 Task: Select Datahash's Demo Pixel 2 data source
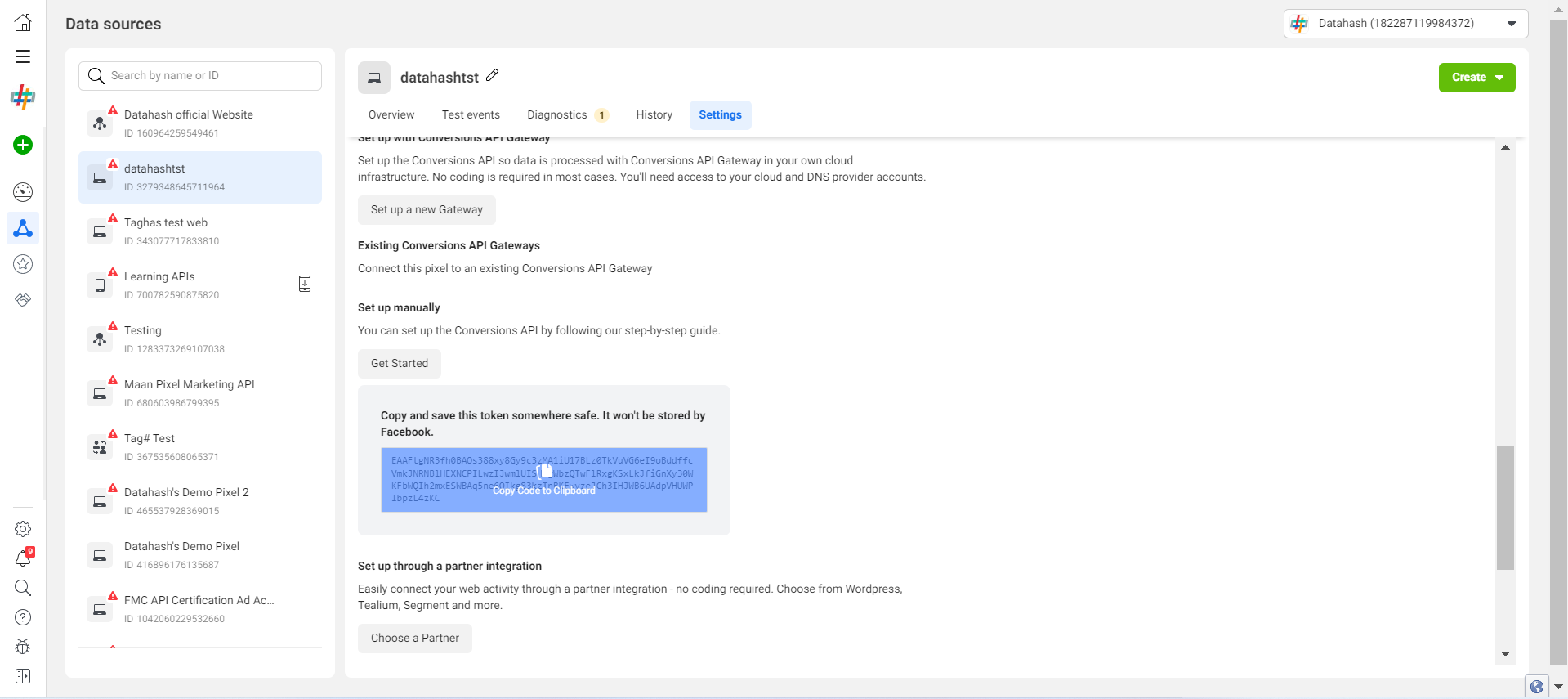click(x=200, y=501)
